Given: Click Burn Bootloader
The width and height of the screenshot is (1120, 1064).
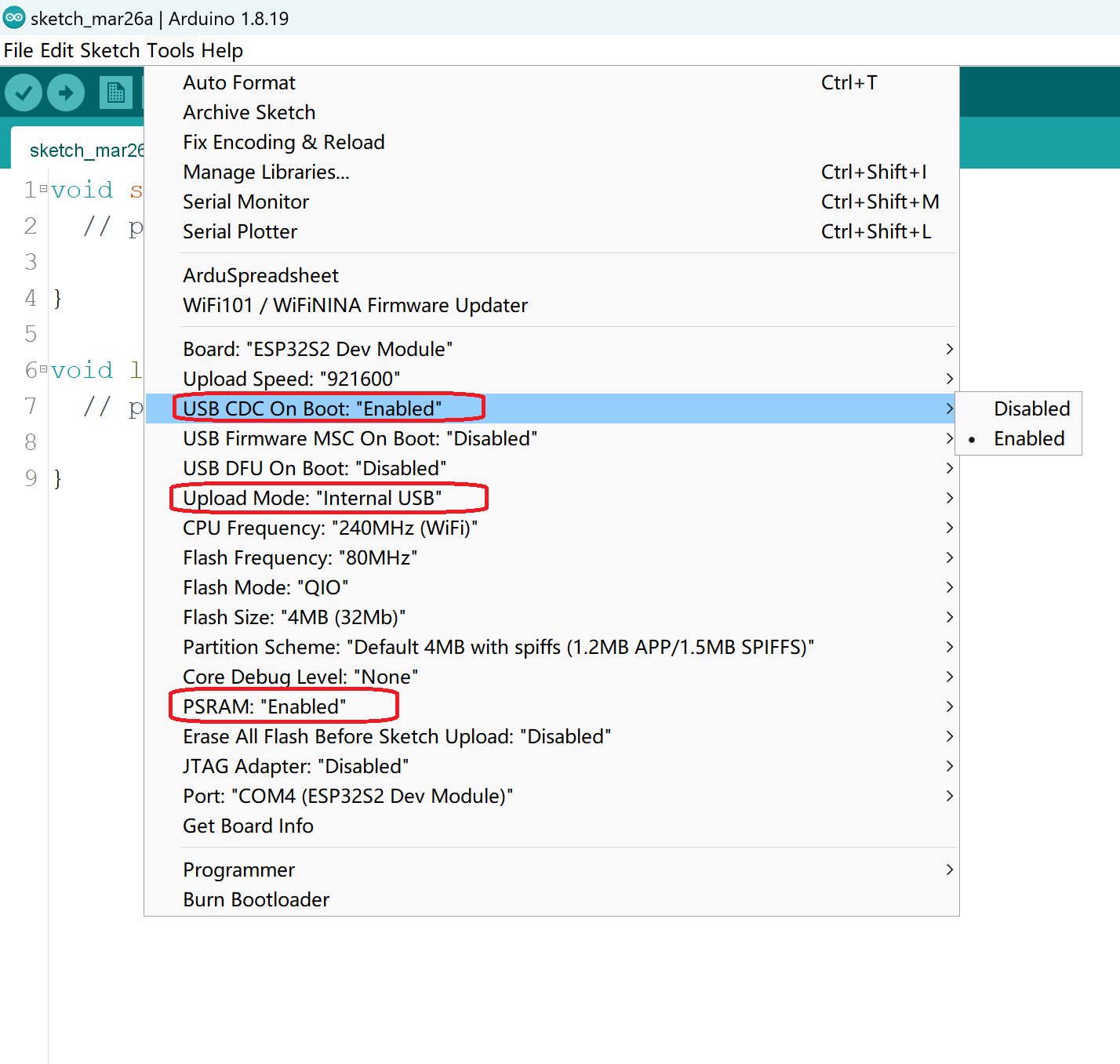Looking at the screenshot, I should (x=256, y=899).
